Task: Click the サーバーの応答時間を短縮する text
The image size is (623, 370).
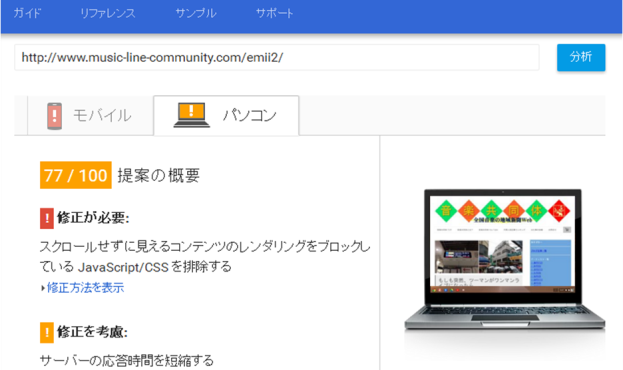Action: point(127,360)
